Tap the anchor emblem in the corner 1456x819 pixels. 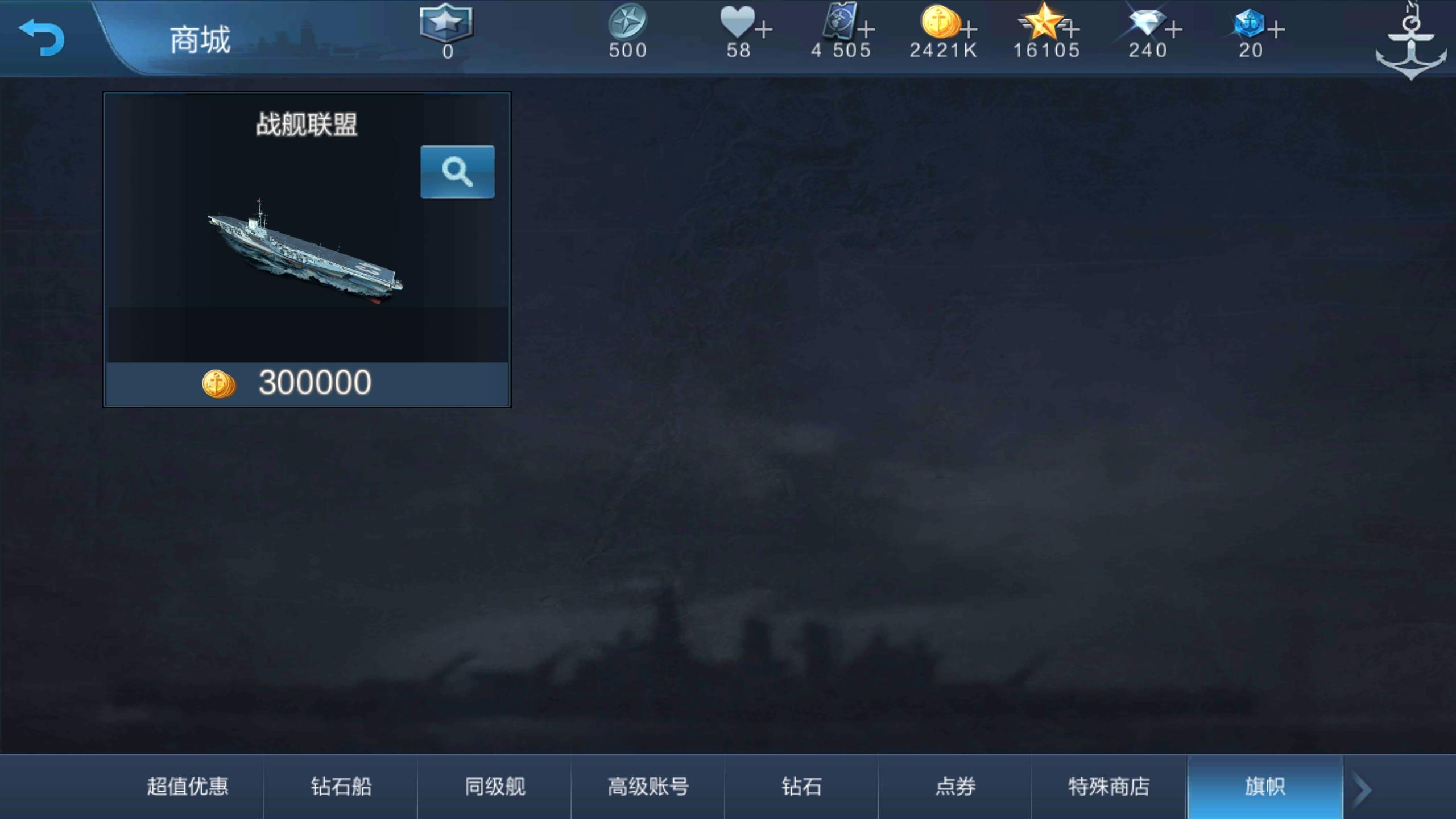point(1411,41)
